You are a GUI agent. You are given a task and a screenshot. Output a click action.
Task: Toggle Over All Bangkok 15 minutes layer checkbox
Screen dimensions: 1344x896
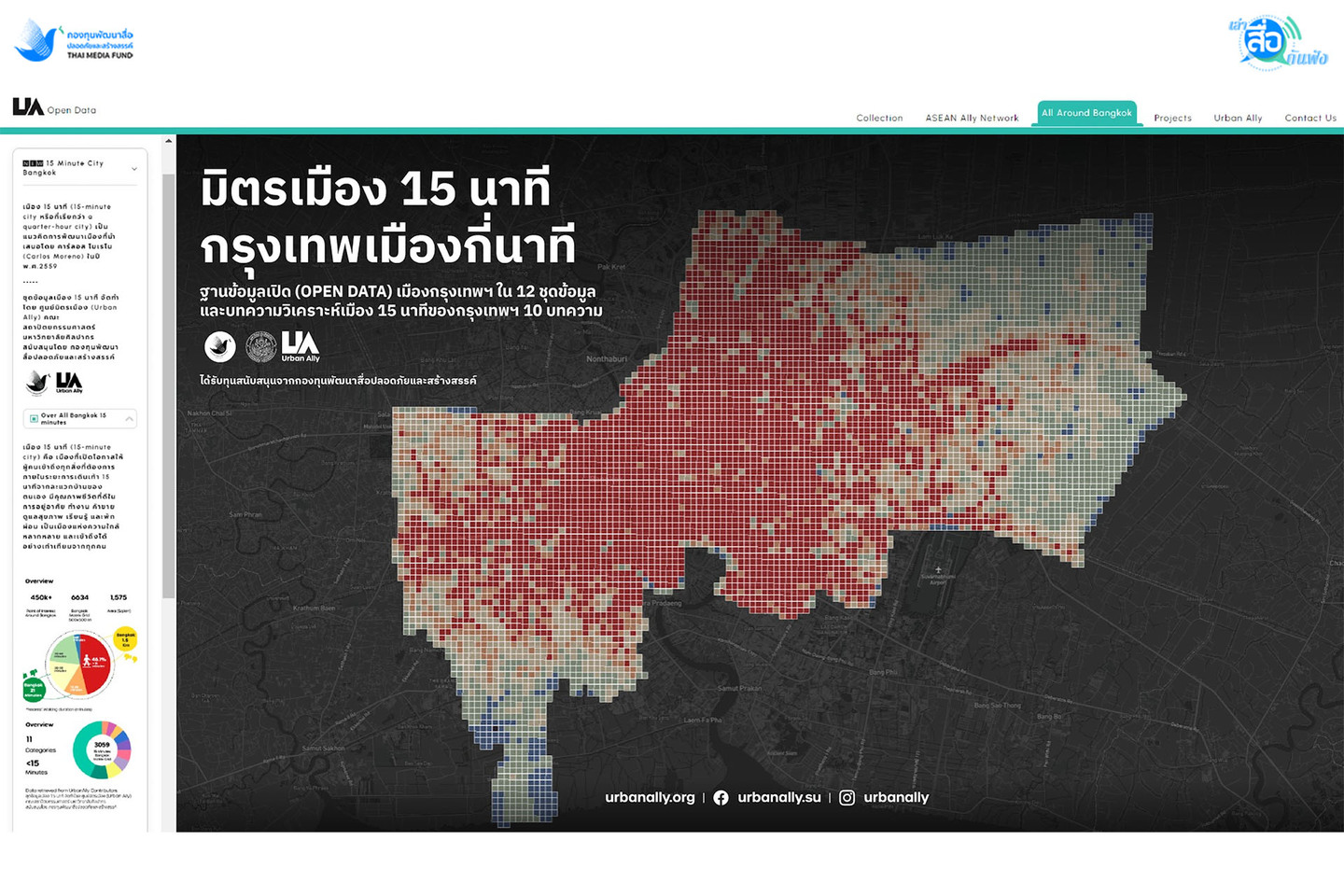point(34,419)
